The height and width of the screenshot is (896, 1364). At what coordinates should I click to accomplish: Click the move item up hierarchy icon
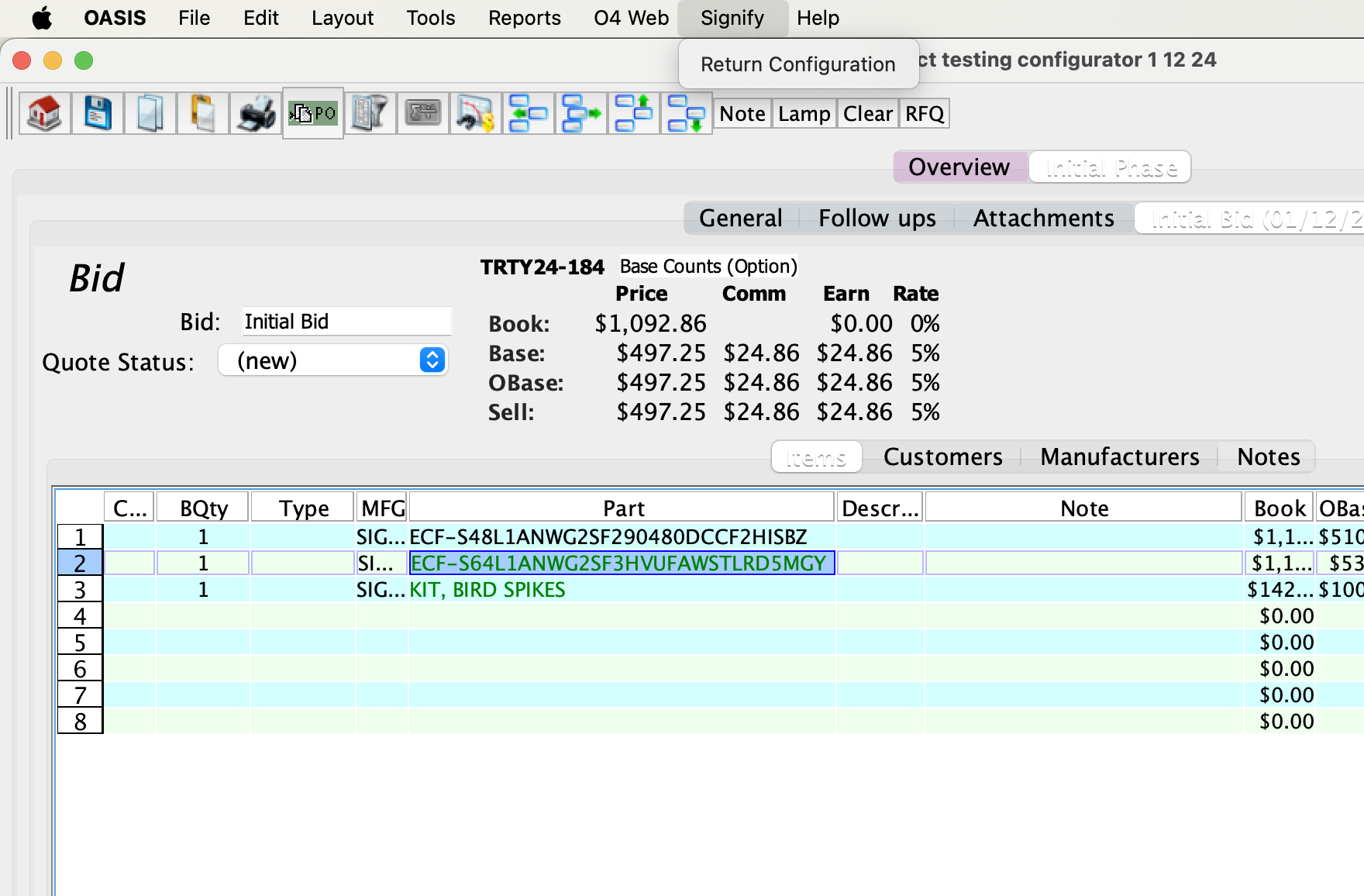(634, 113)
